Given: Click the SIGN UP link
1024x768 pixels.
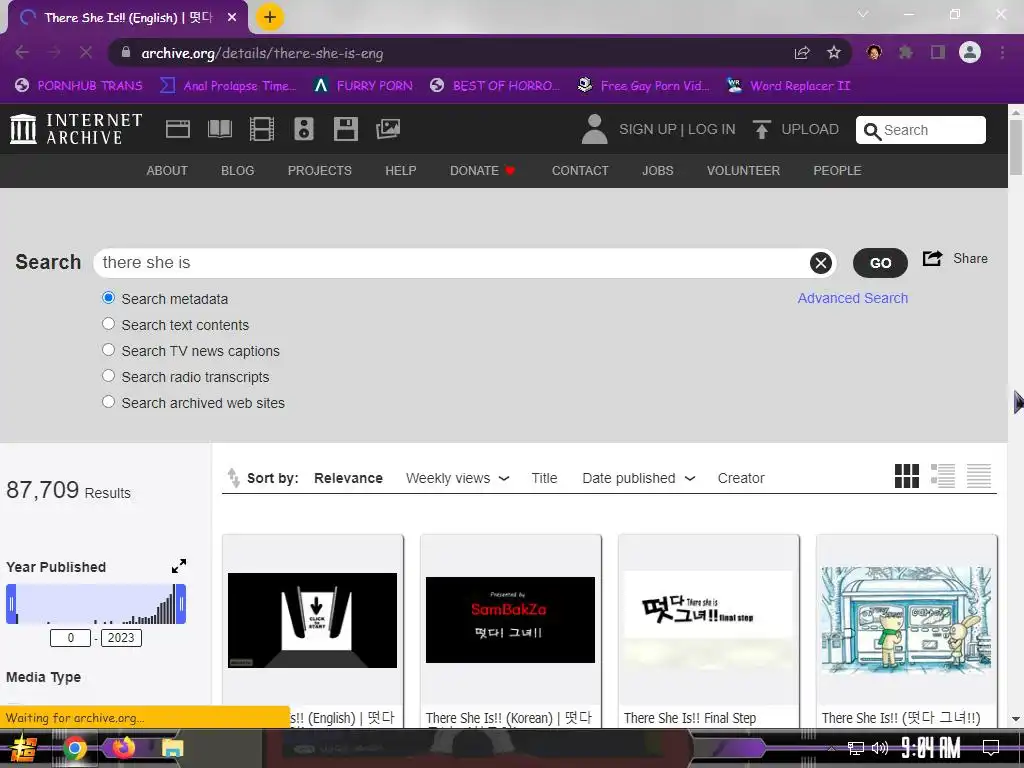Looking at the screenshot, I should (647, 129).
